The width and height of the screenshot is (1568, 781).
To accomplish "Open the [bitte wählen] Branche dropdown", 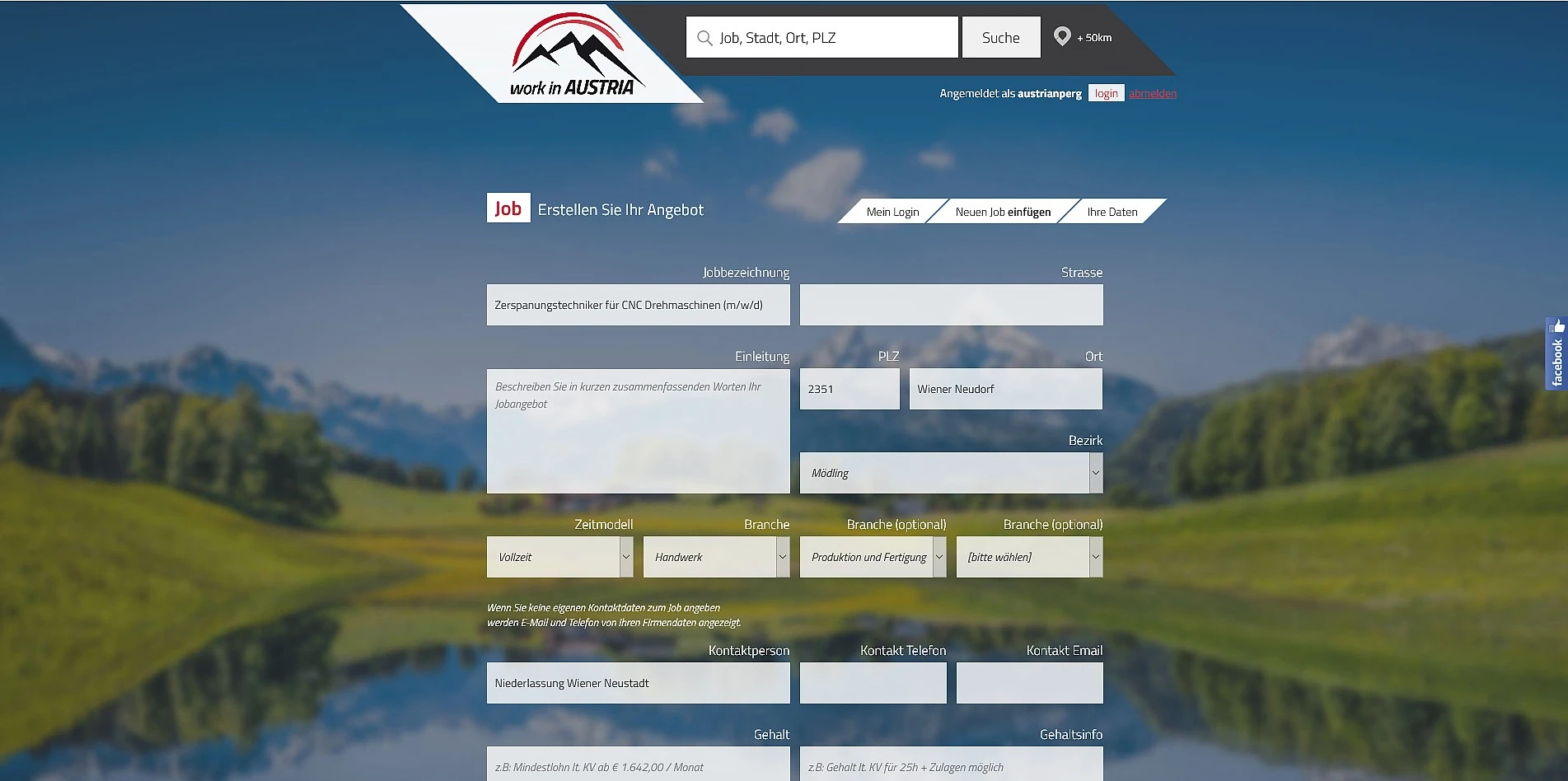I will [x=1029, y=557].
